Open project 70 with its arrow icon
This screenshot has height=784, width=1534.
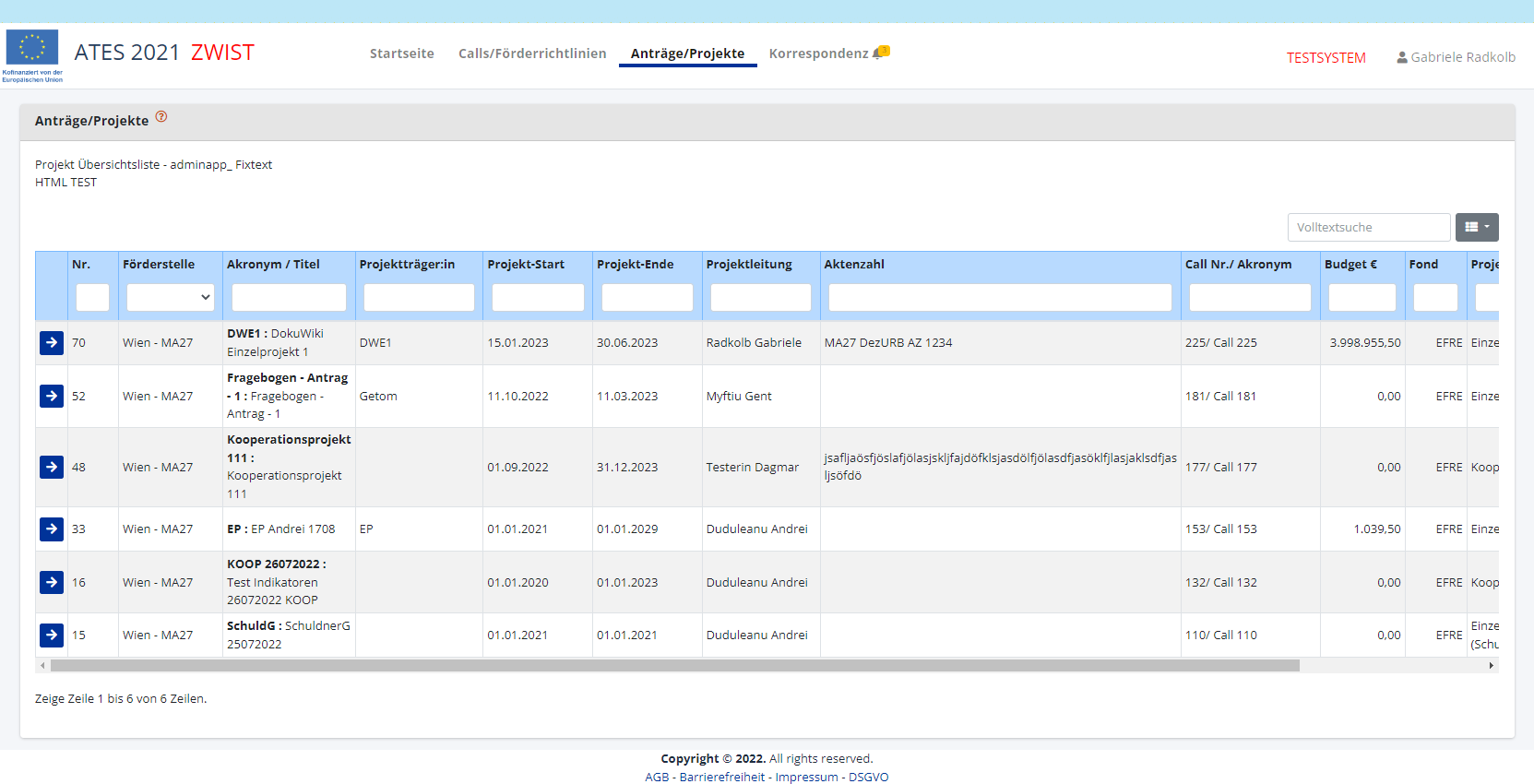click(52, 342)
